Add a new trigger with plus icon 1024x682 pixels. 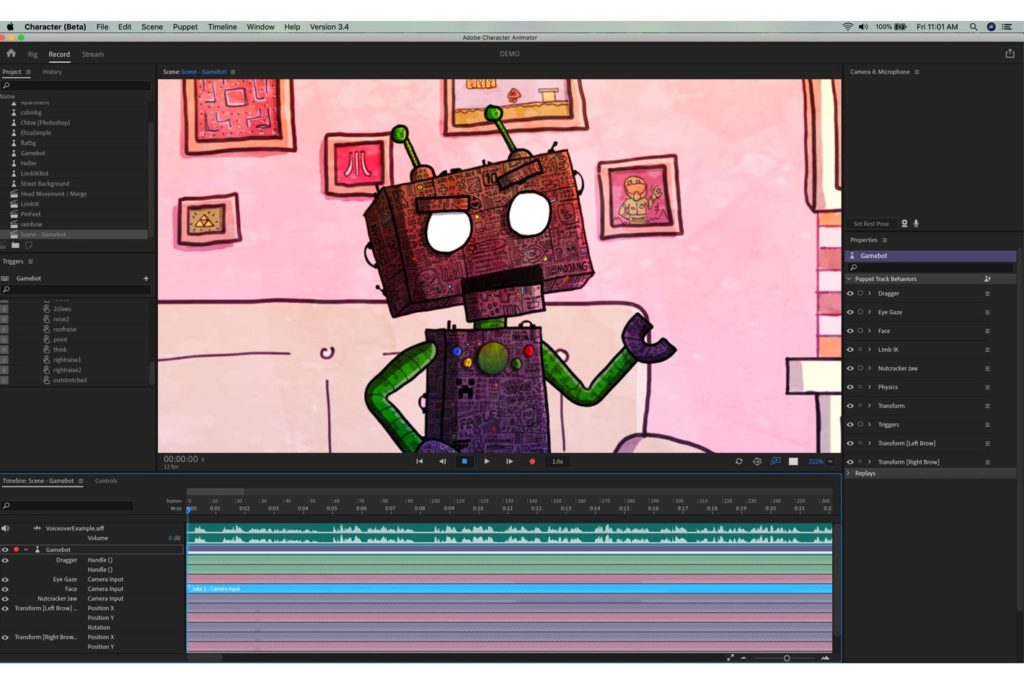click(x=146, y=278)
